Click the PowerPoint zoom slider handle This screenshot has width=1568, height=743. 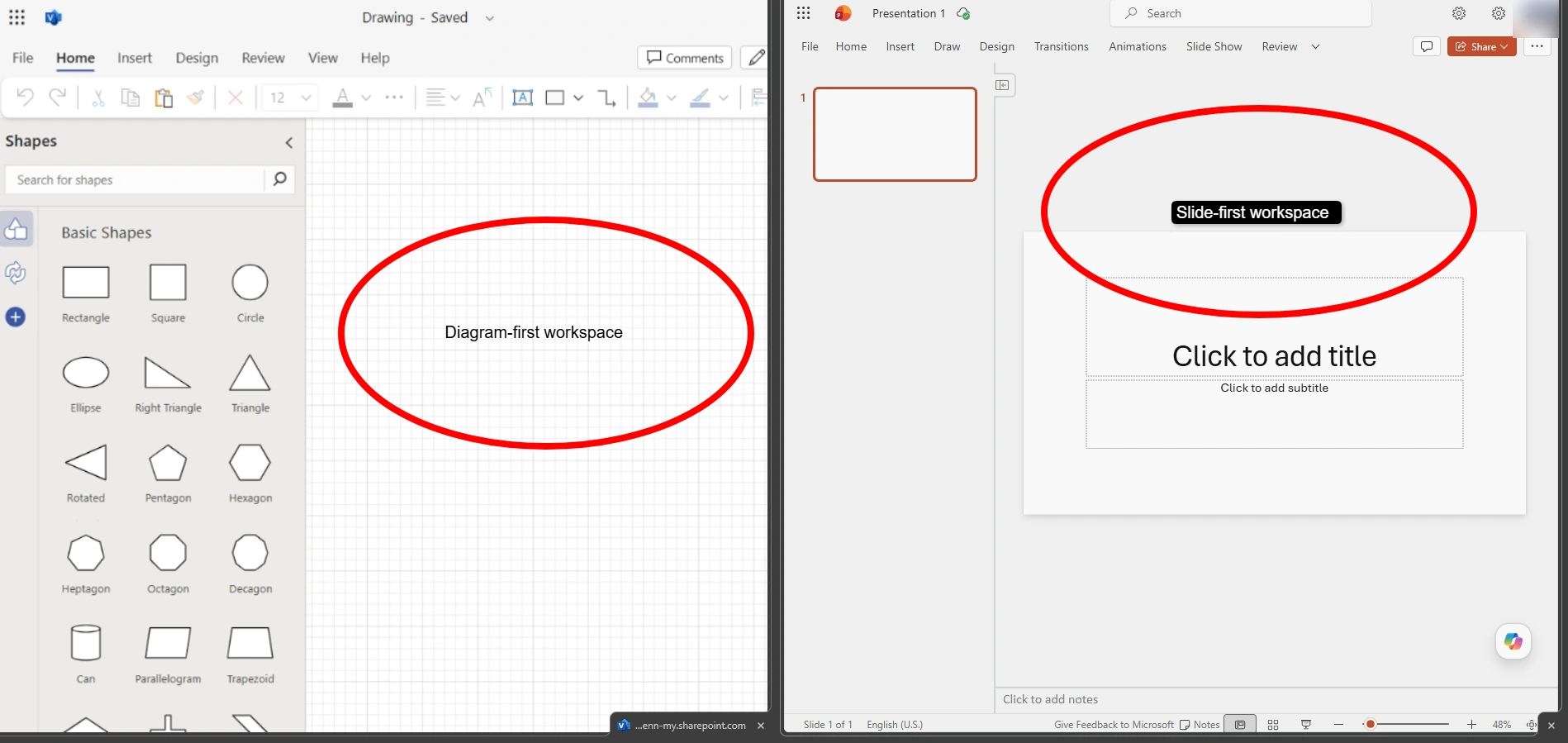[1370, 725]
